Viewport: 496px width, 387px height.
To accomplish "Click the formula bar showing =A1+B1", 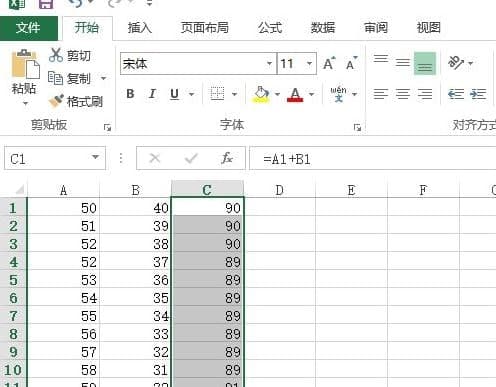I will pyautogui.click(x=373, y=158).
